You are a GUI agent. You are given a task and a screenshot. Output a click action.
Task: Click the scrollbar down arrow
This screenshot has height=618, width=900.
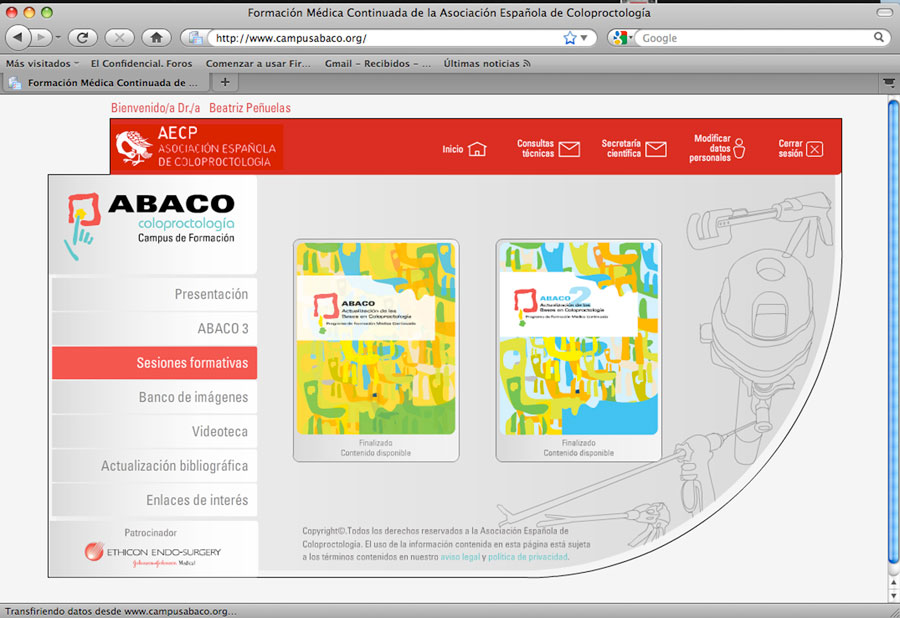point(893,596)
